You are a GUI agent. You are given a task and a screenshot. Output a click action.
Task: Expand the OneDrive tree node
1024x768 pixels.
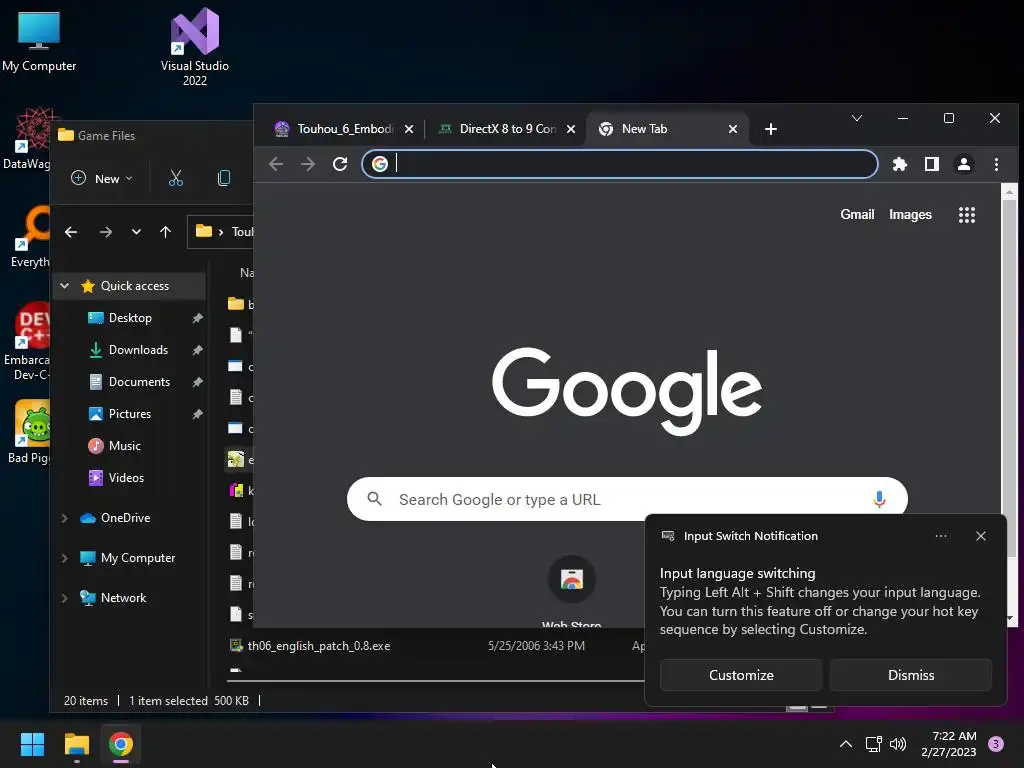pos(65,518)
